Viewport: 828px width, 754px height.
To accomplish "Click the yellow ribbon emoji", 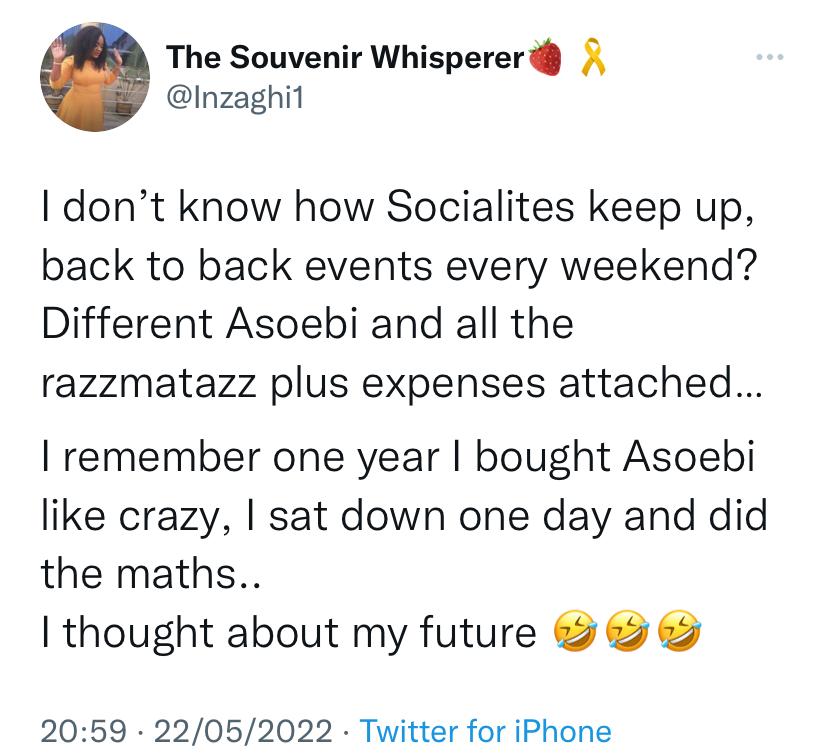I will pyautogui.click(x=592, y=57).
